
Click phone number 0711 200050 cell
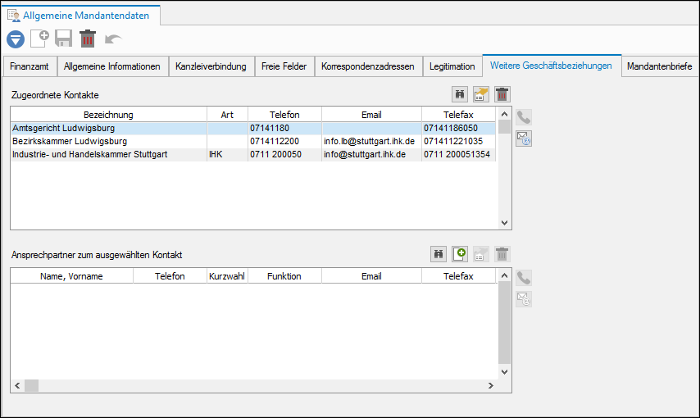284,155
